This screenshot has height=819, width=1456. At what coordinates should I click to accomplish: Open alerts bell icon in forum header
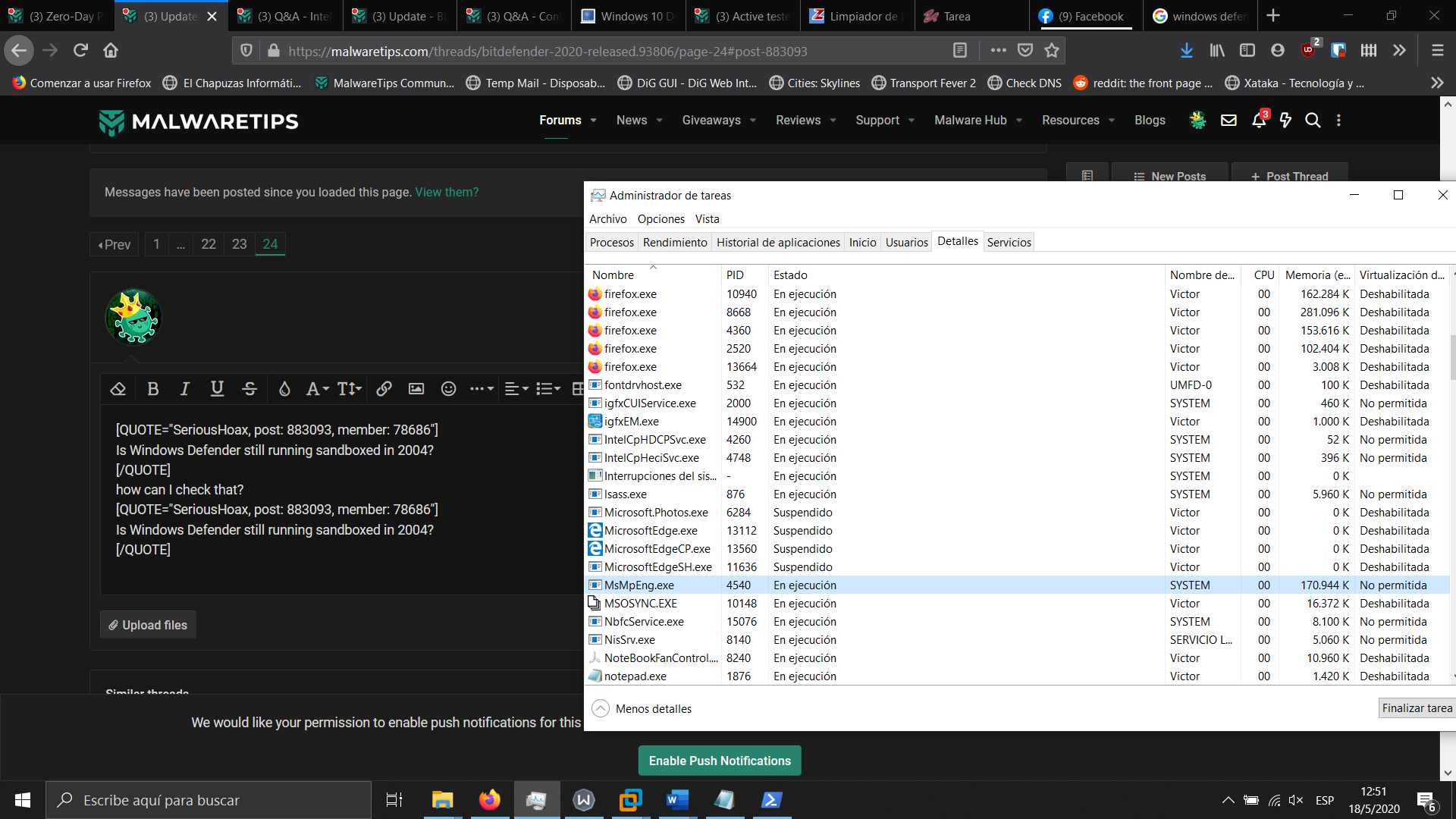1259,120
